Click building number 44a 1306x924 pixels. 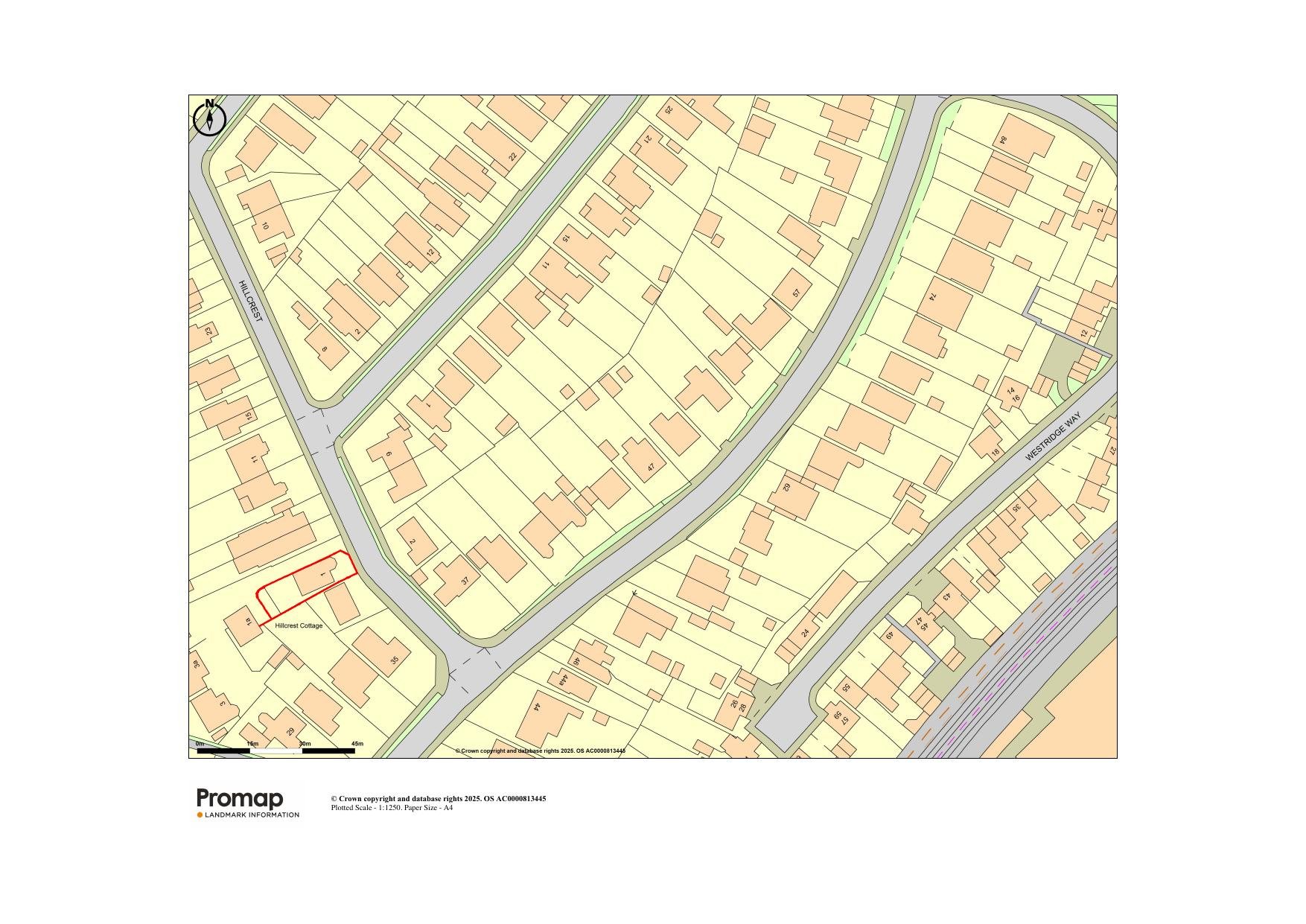click(x=563, y=679)
